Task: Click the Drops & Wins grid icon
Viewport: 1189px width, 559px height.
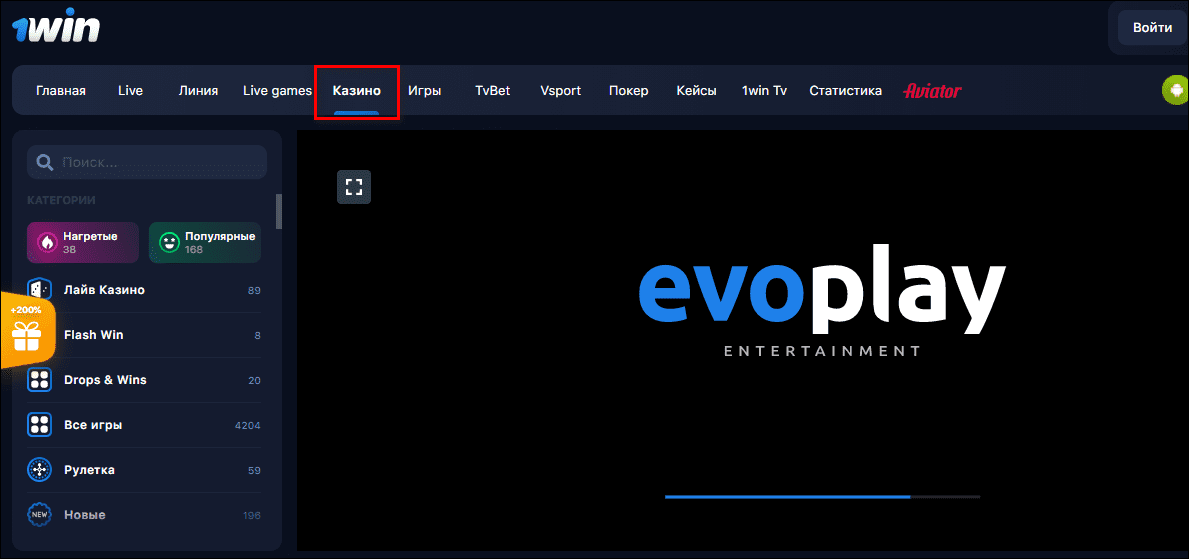Action: tap(39, 379)
